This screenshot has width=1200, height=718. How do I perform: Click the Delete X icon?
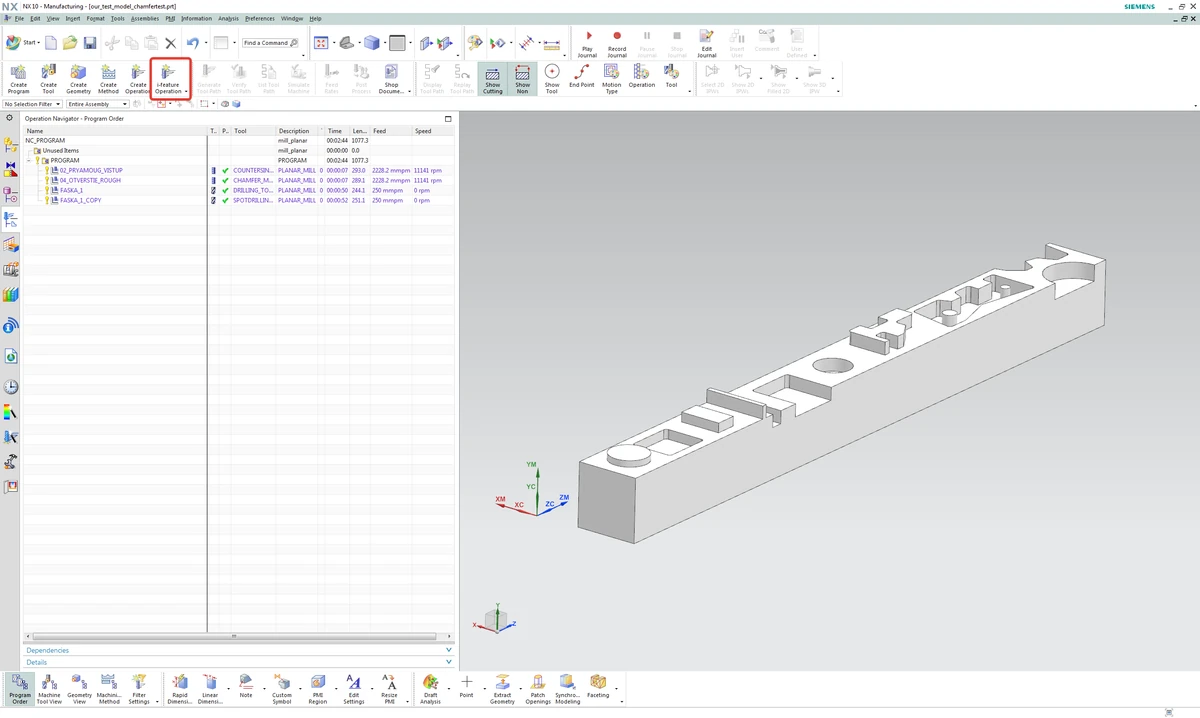[170, 43]
